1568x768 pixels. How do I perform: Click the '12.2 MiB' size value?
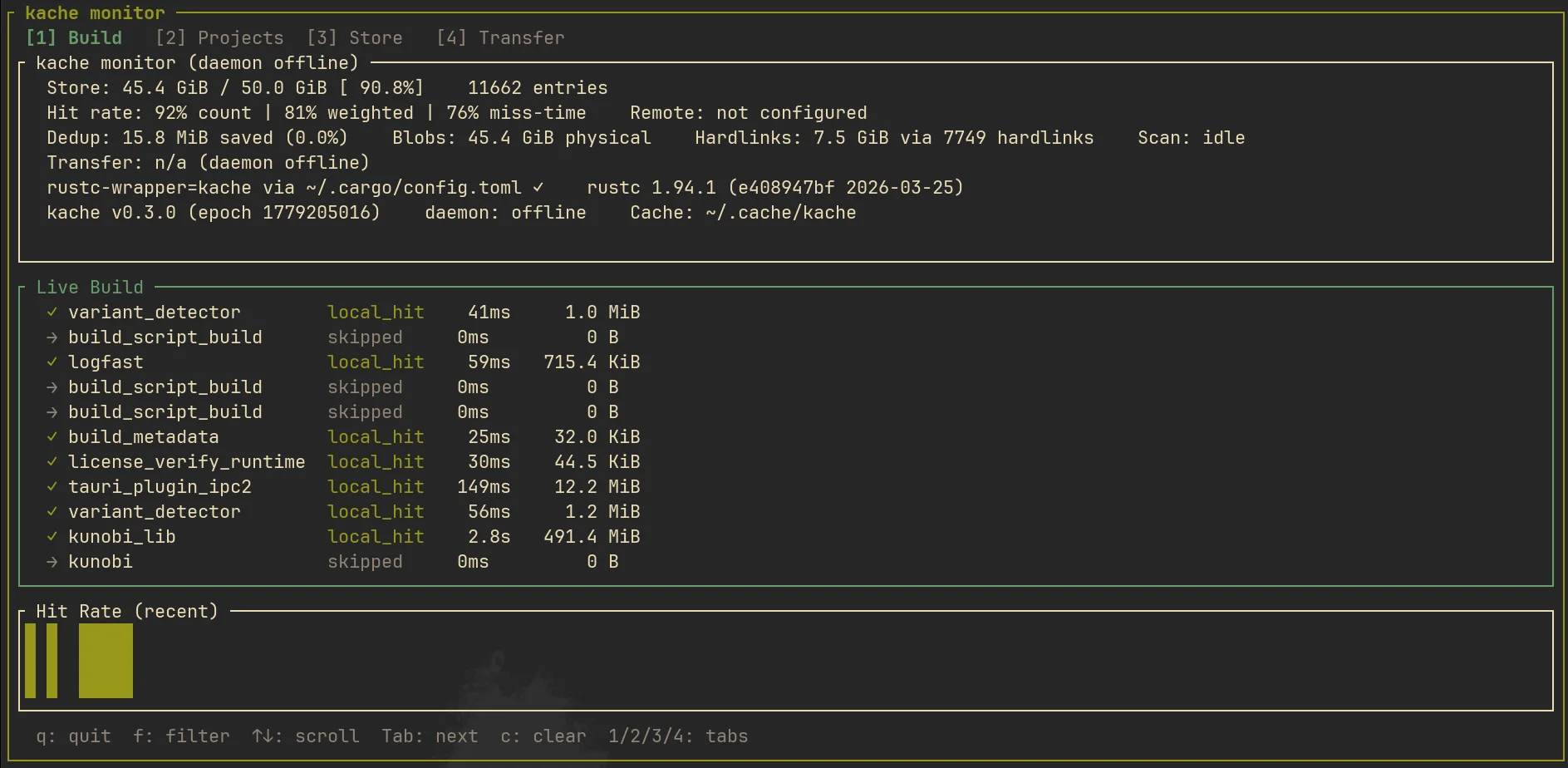597,487
